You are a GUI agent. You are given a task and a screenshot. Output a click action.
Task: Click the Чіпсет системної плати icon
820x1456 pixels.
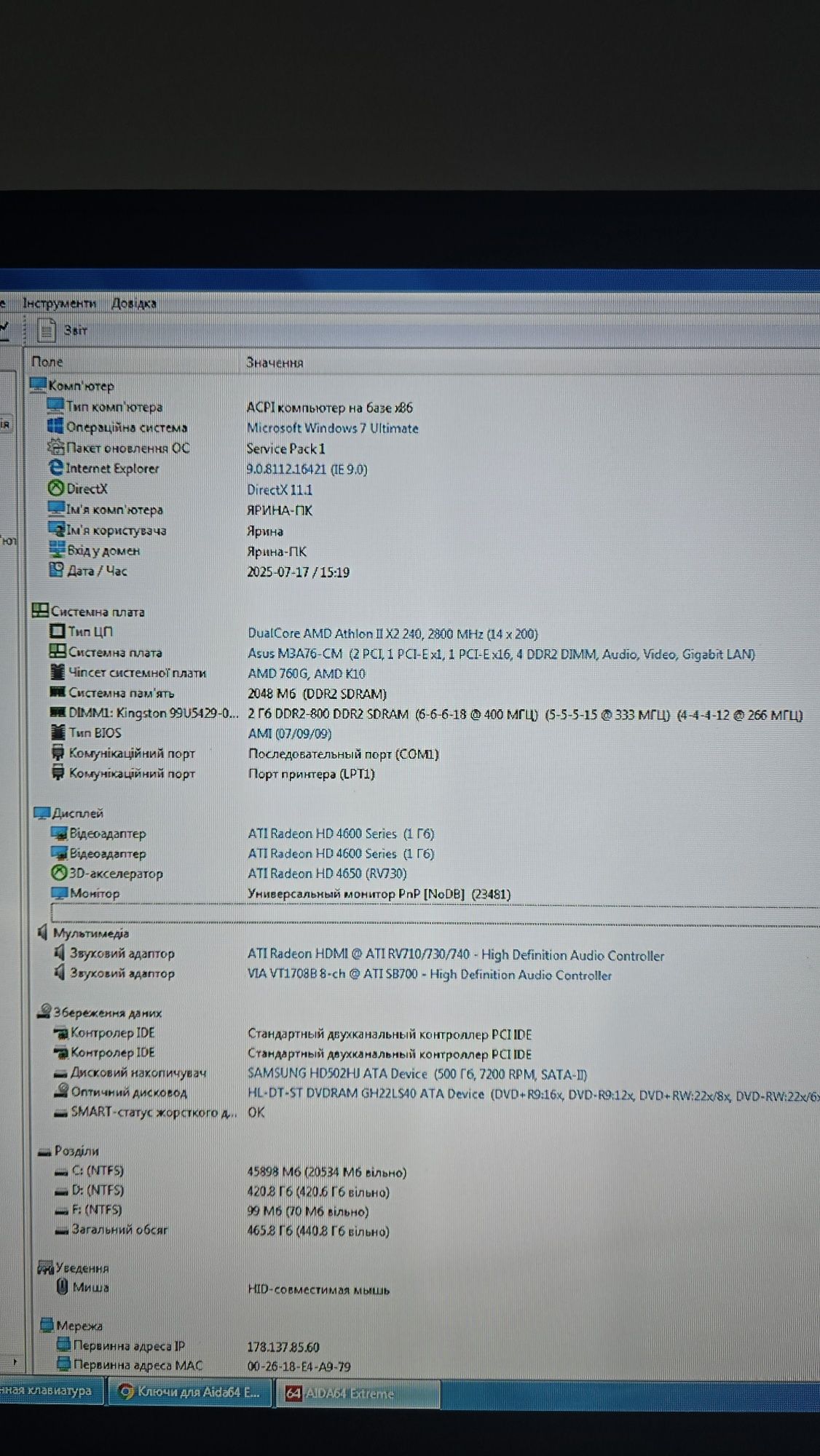click(58, 672)
